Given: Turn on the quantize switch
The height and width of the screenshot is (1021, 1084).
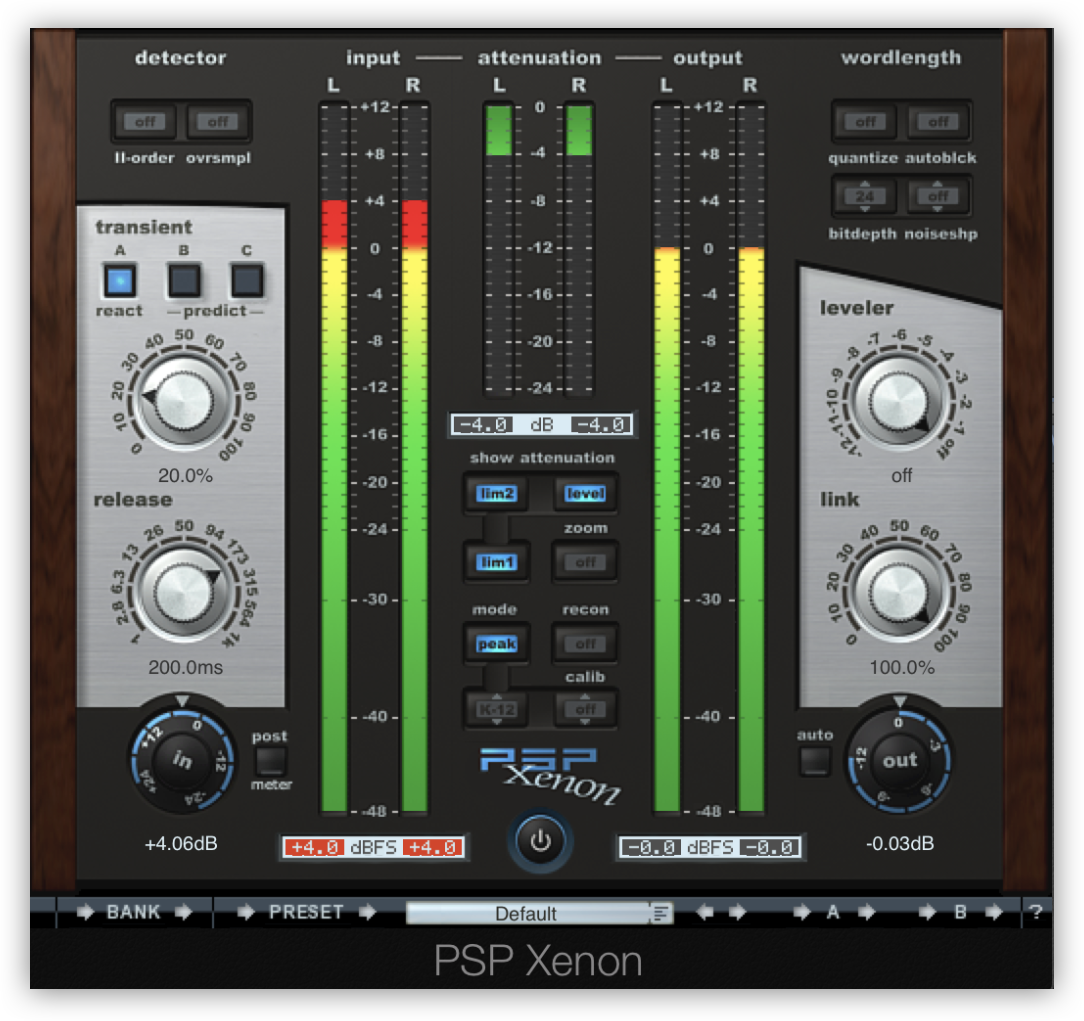Looking at the screenshot, I should (865, 122).
